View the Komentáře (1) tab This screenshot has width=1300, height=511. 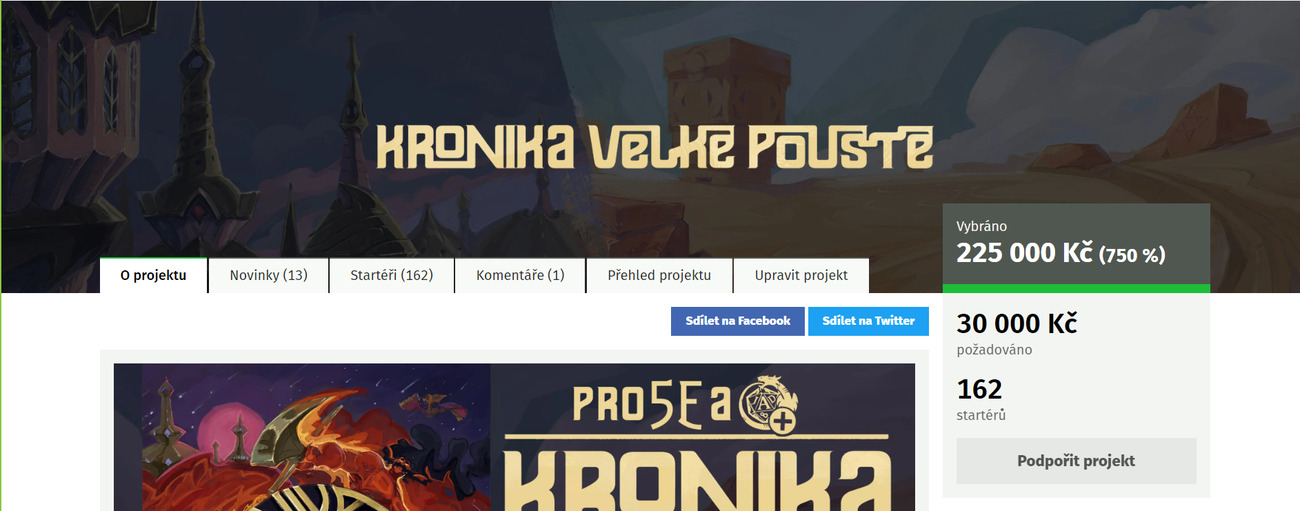[520, 275]
